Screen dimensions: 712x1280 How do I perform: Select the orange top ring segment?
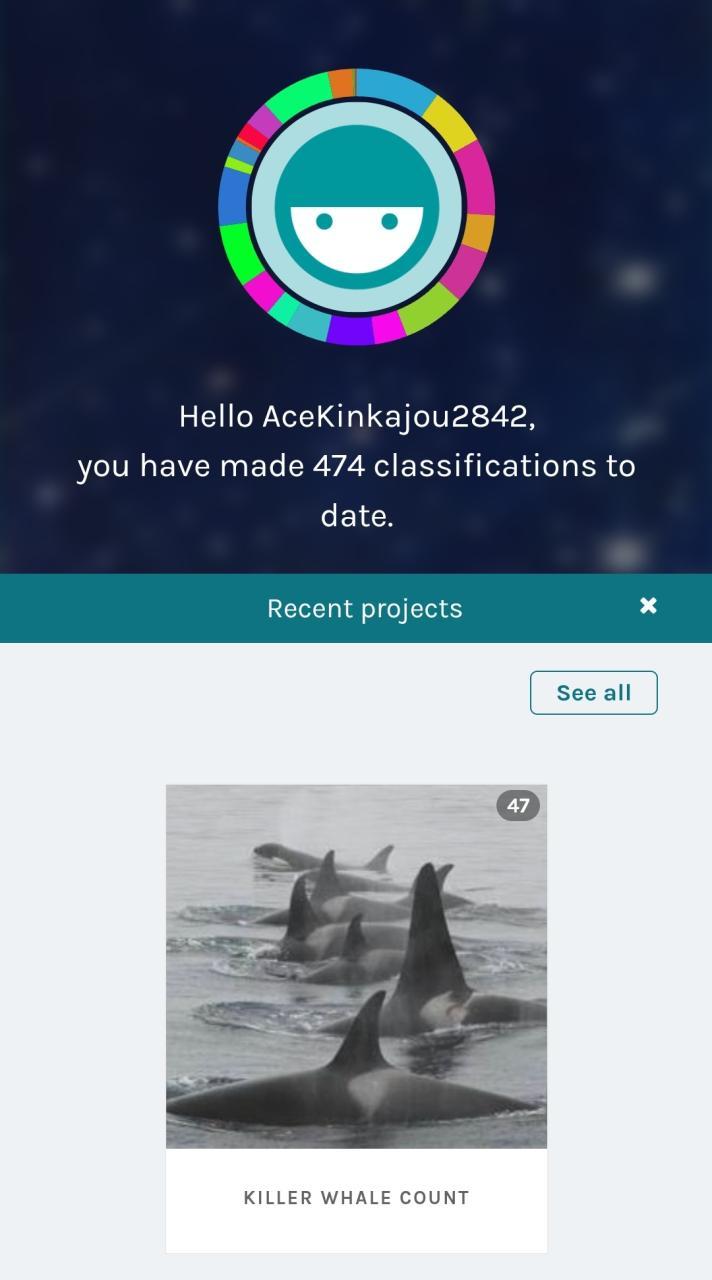click(342, 83)
